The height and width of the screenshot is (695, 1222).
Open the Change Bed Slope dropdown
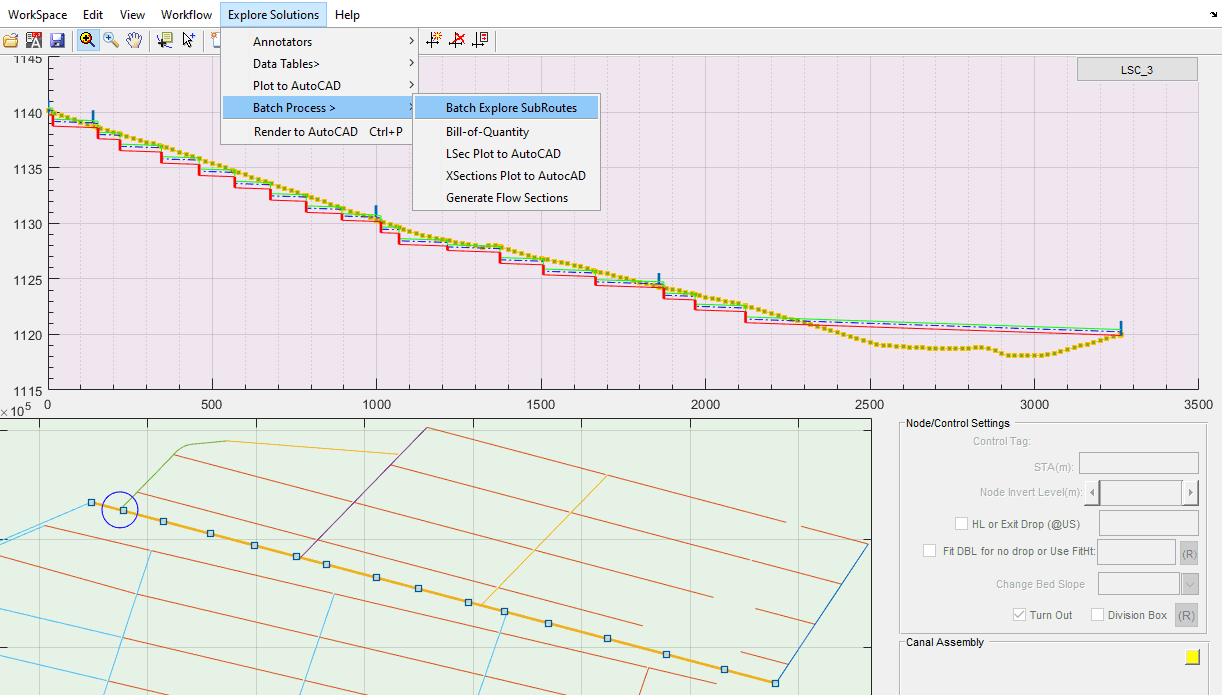coord(1189,584)
